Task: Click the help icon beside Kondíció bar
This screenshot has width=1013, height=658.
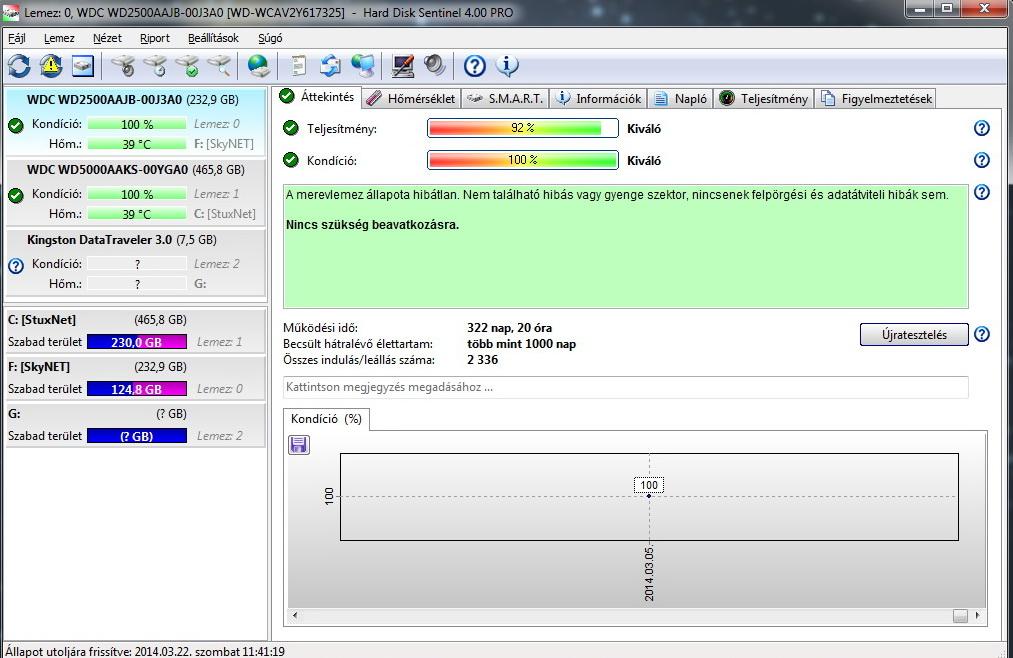Action: [981, 159]
